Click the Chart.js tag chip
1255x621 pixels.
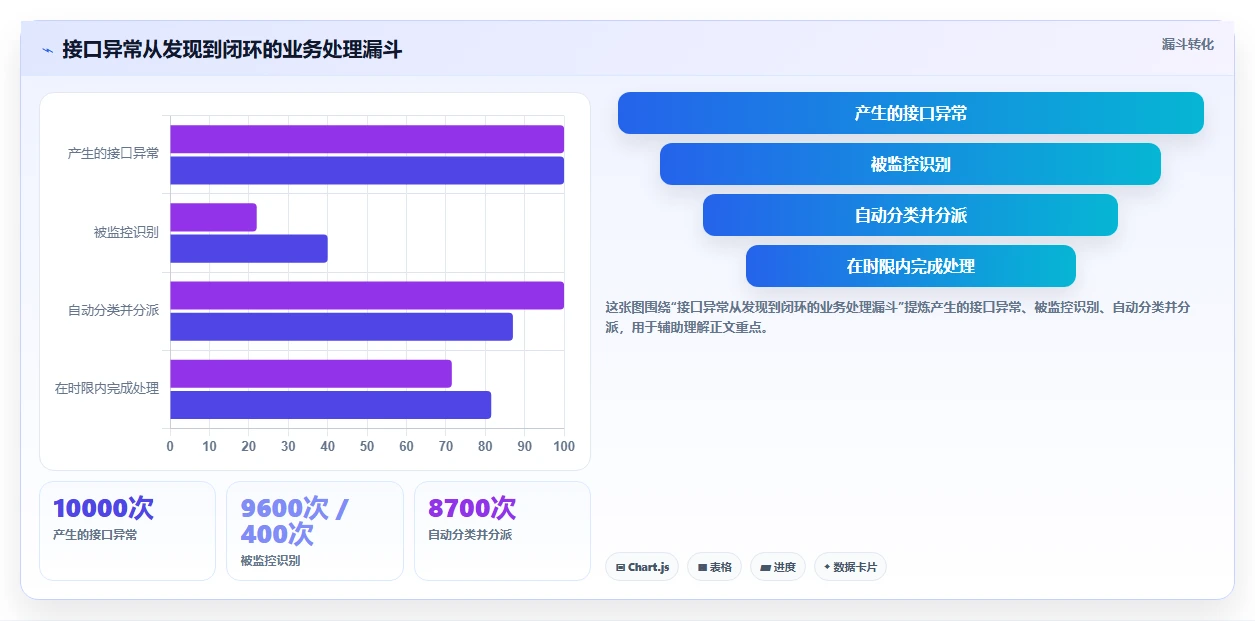point(642,567)
